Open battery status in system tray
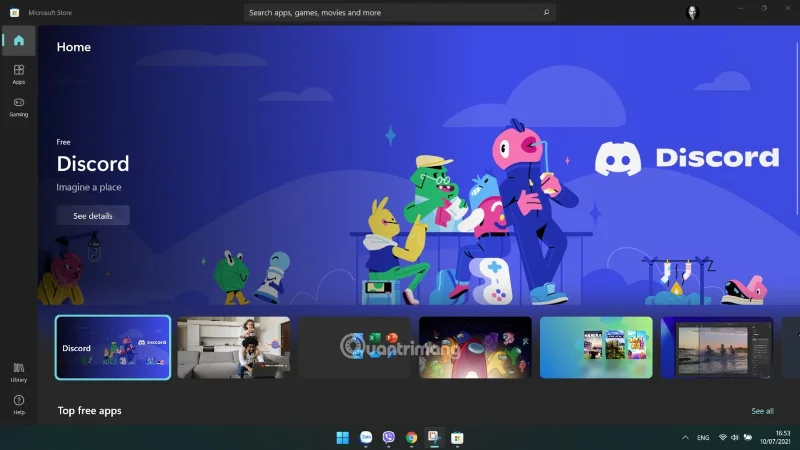Screen dimensions: 800x450 (748, 437)
